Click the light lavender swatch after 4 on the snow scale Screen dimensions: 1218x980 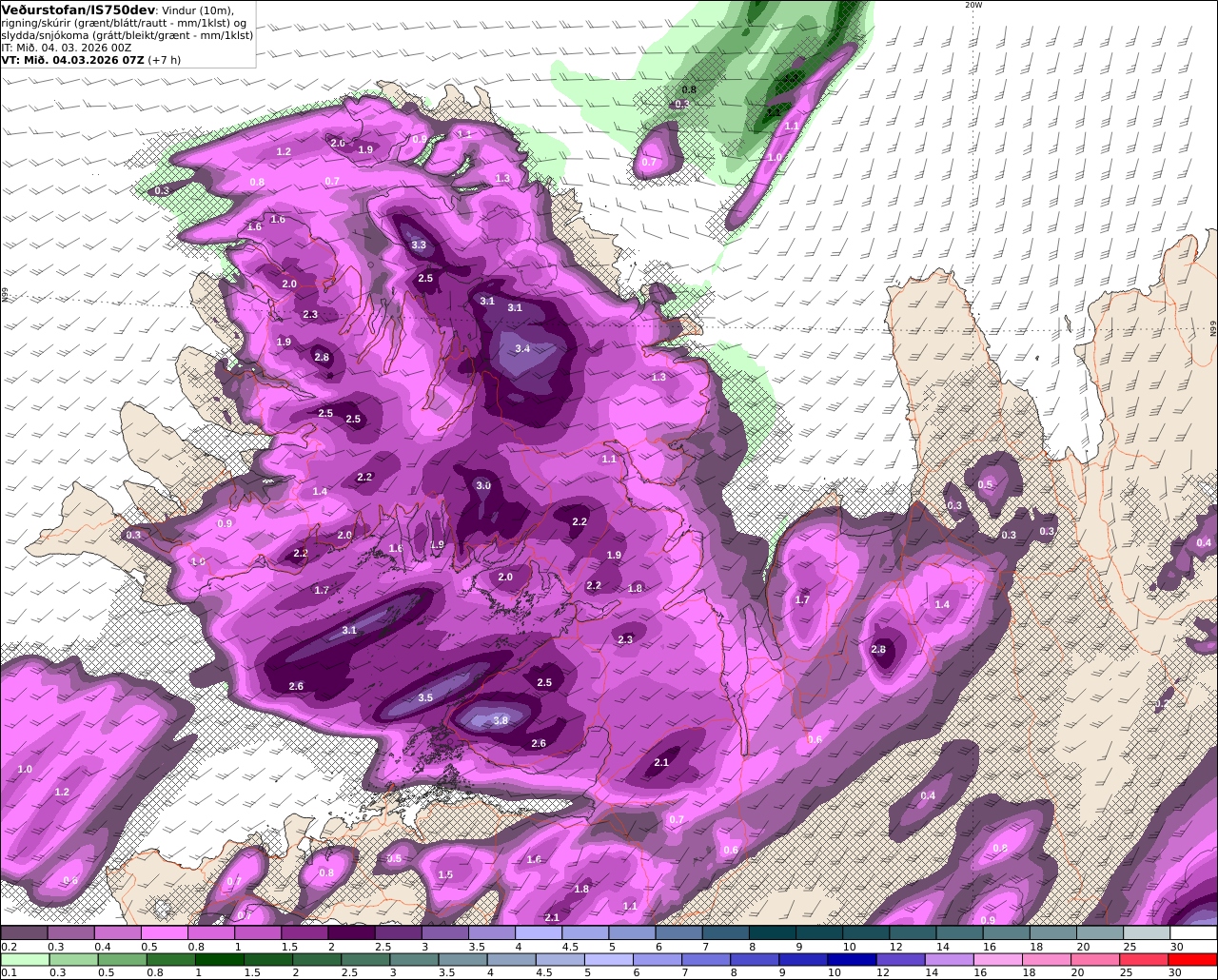[x=539, y=933]
